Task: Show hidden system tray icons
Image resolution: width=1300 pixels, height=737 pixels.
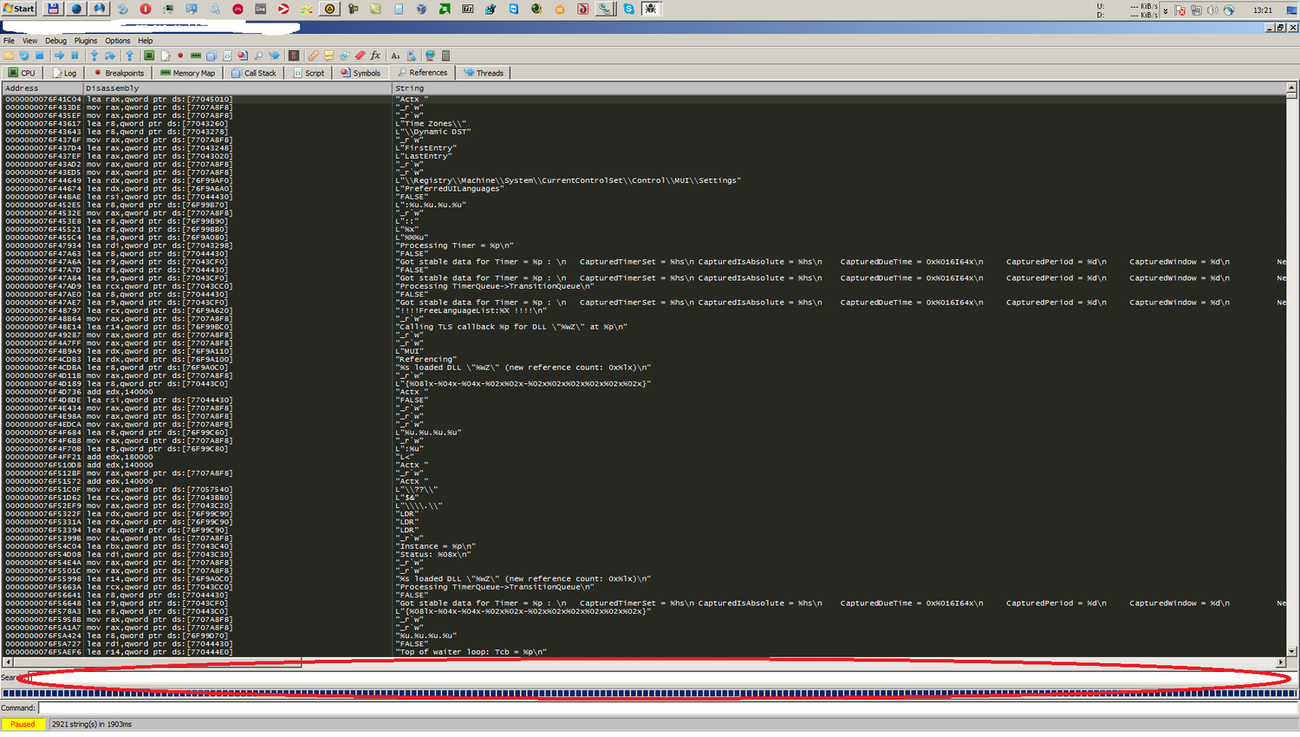Action: 1164,10
